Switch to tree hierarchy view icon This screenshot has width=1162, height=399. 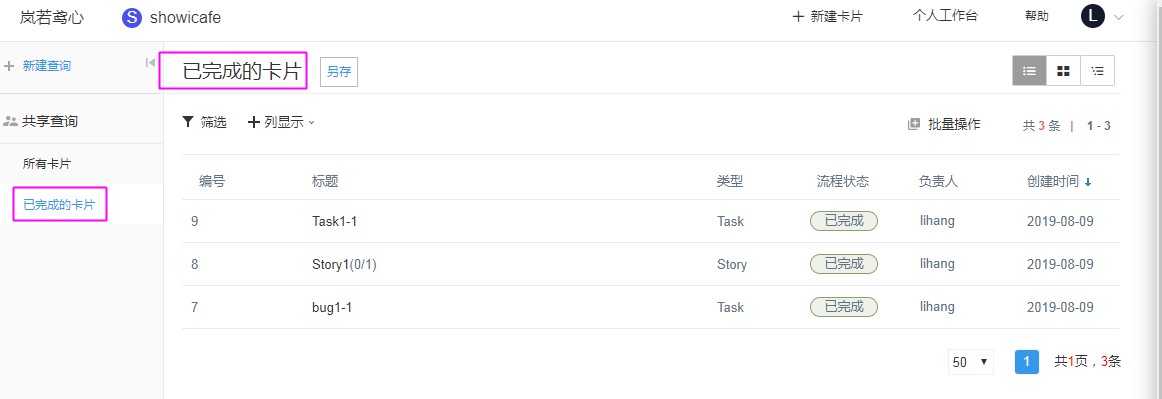[x=1098, y=70]
